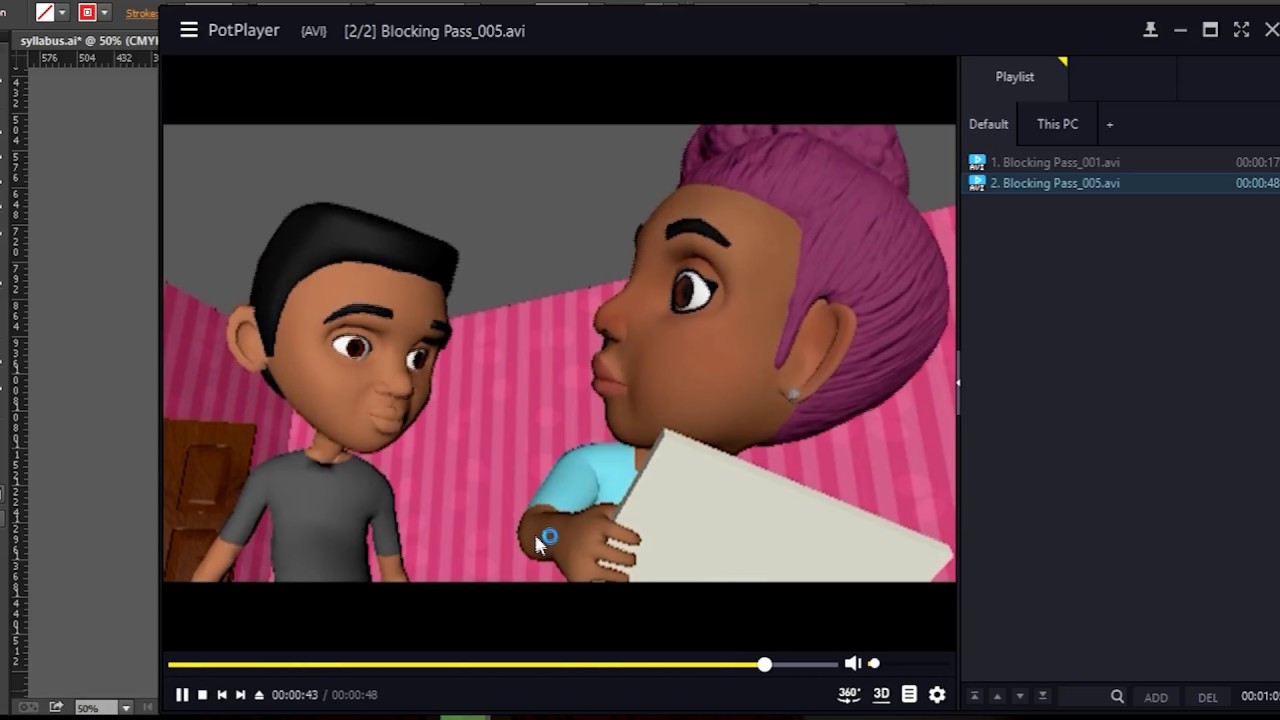Enable 360-degree video mode
1280x720 pixels.
848,694
